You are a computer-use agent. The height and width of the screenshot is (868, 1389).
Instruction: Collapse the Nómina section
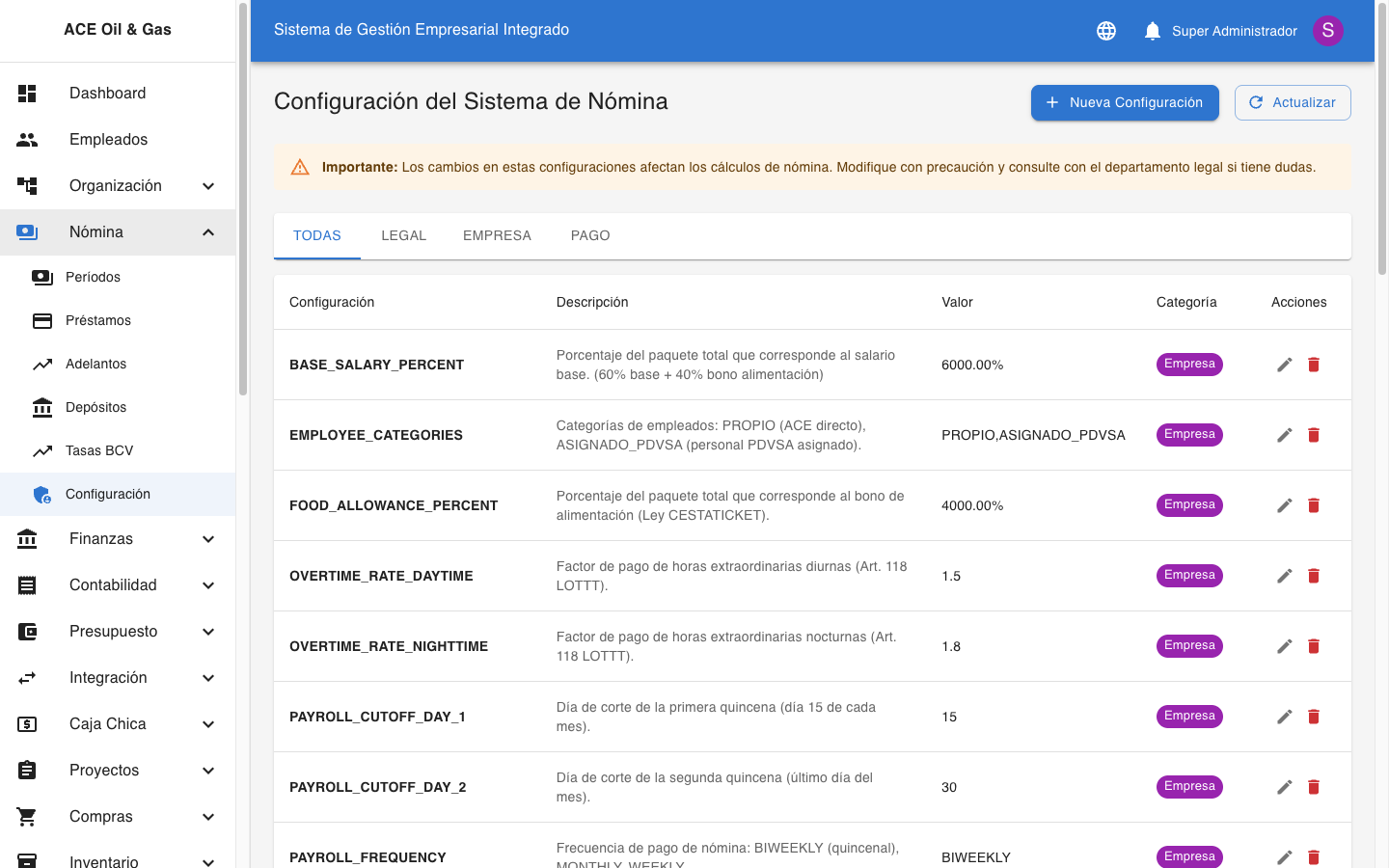tap(208, 231)
